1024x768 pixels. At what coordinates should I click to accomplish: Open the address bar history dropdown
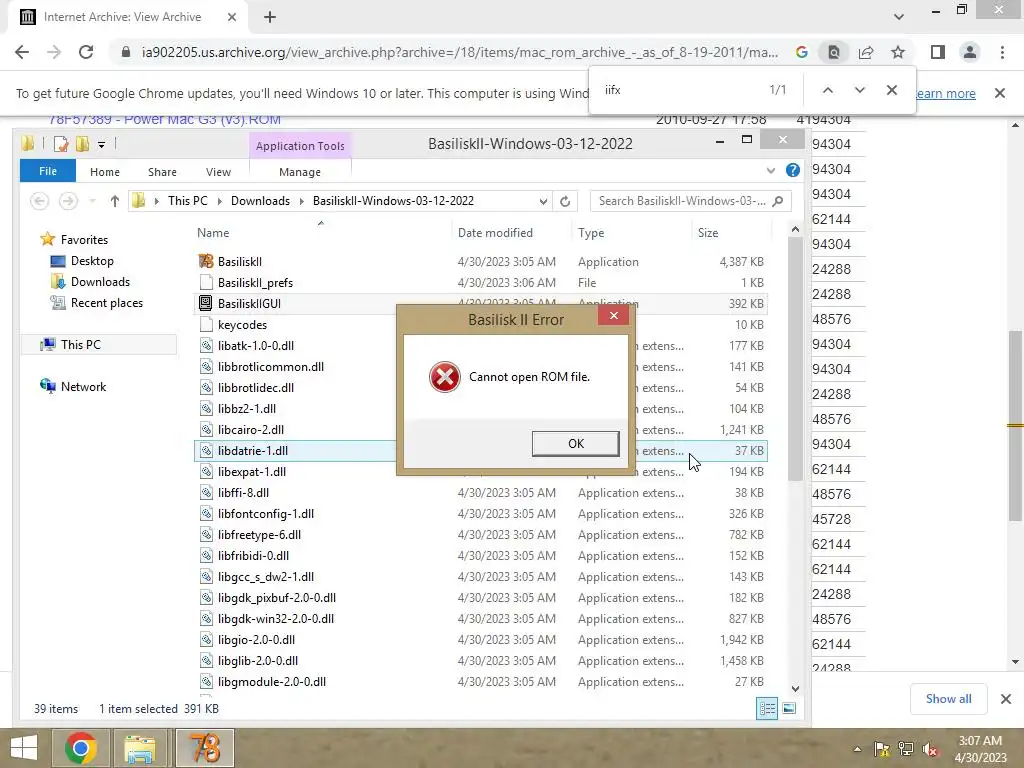[543, 201]
